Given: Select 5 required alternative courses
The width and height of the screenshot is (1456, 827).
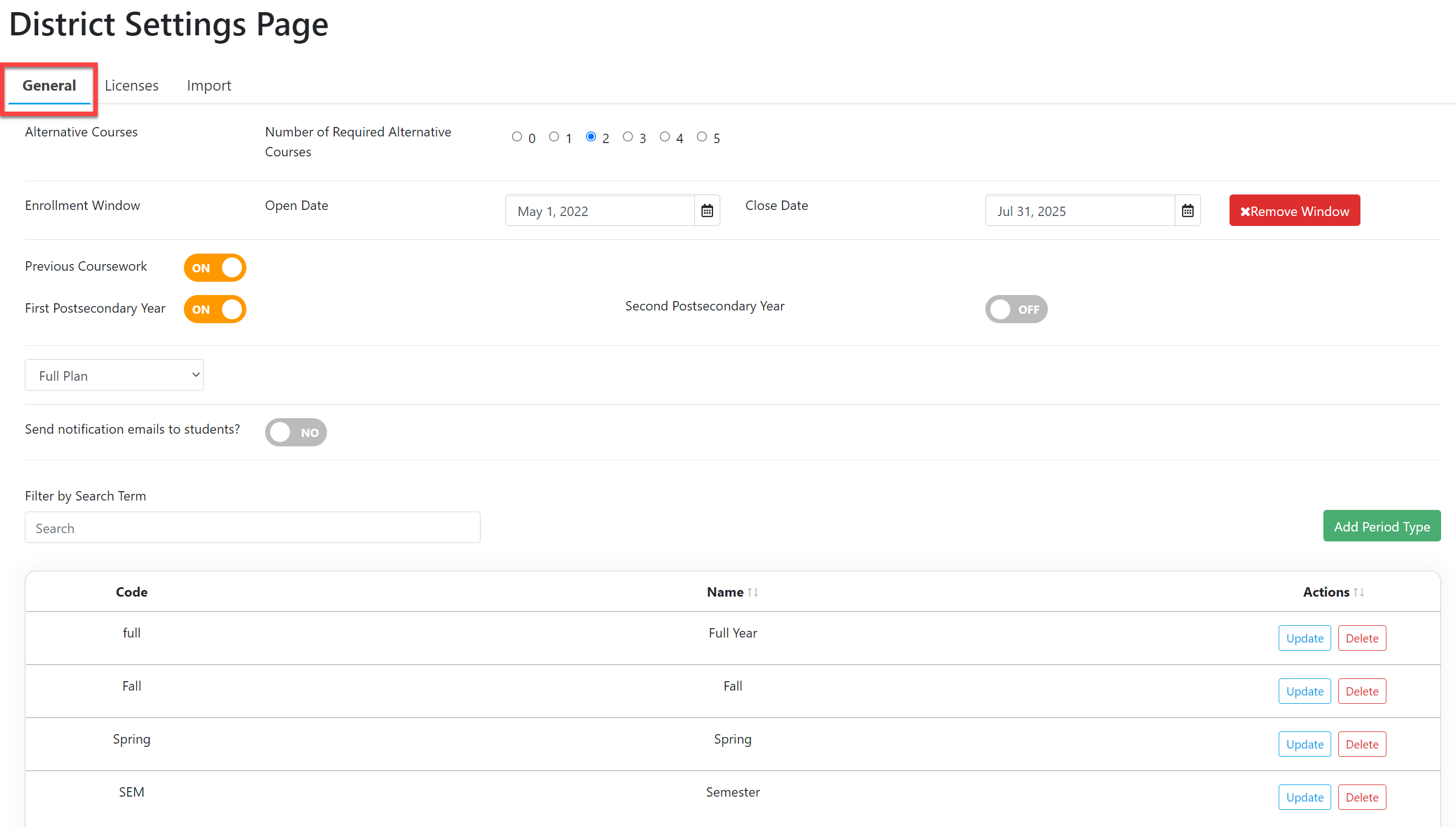Looking at the screenshot, I should 702,137.
